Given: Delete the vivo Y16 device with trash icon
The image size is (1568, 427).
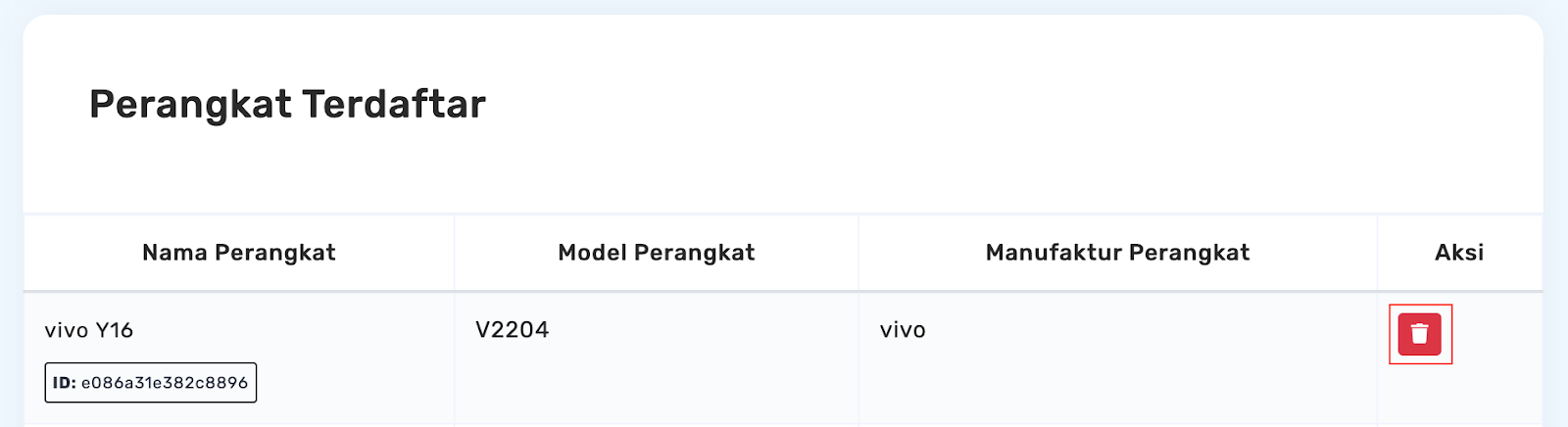Looking at the screenshot, I should (1419, 334).
